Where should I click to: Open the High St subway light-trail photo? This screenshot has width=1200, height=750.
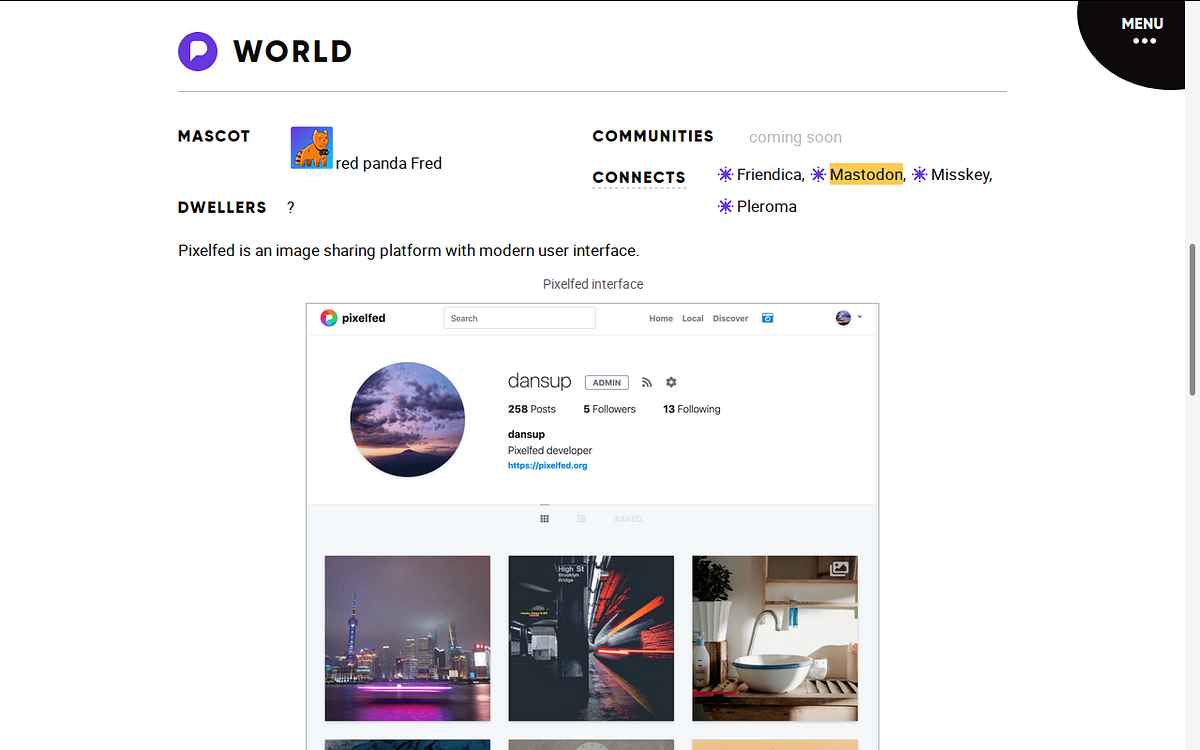click(592, 638)
